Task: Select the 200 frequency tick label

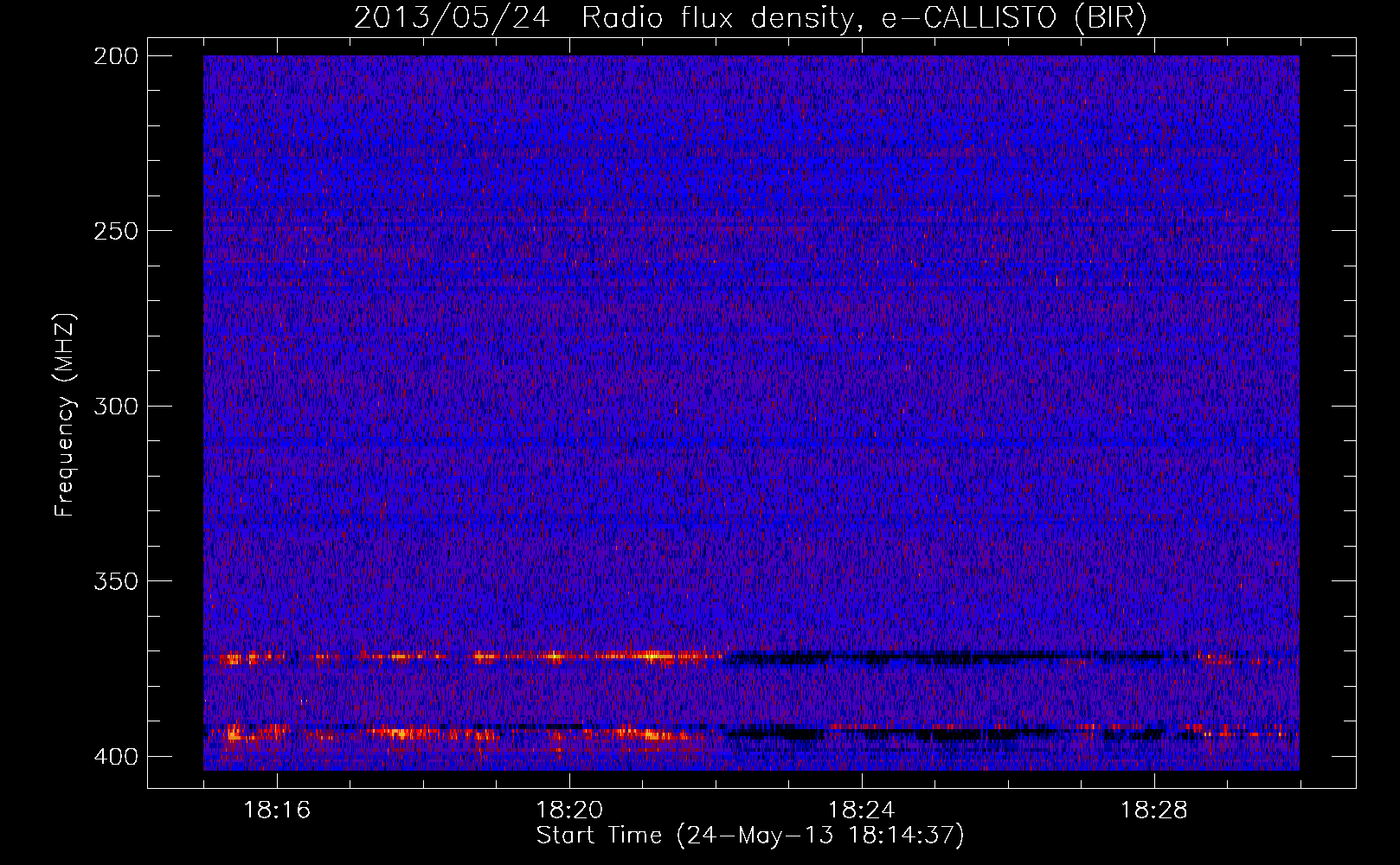Action: pos(115,56)
